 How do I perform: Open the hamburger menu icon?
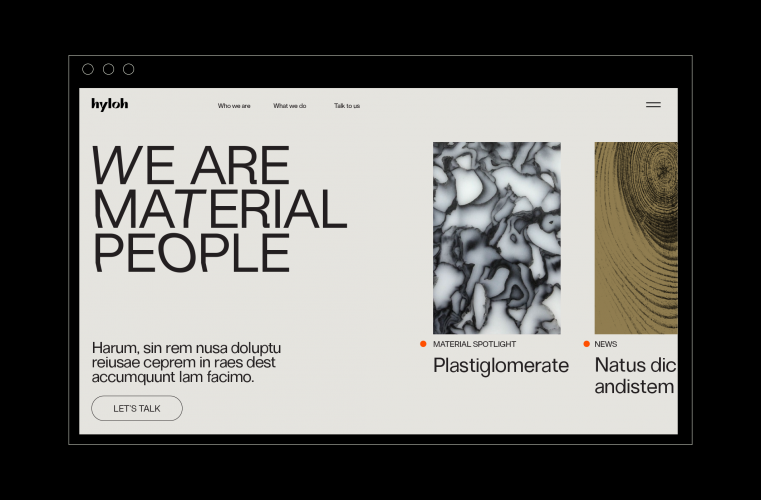[x=653, y=104]
